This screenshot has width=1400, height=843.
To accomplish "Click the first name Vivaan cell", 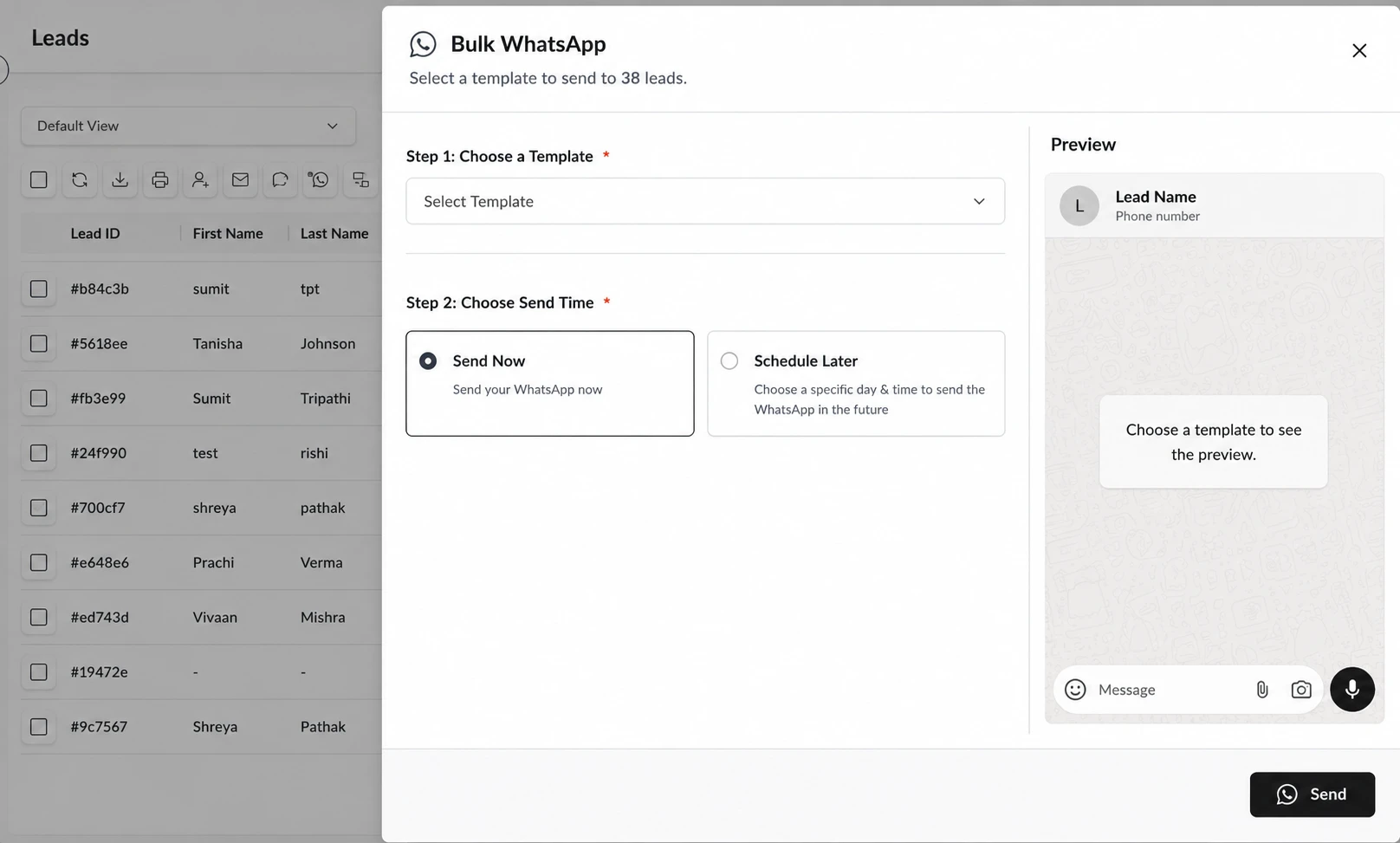I will pos(215,617).
